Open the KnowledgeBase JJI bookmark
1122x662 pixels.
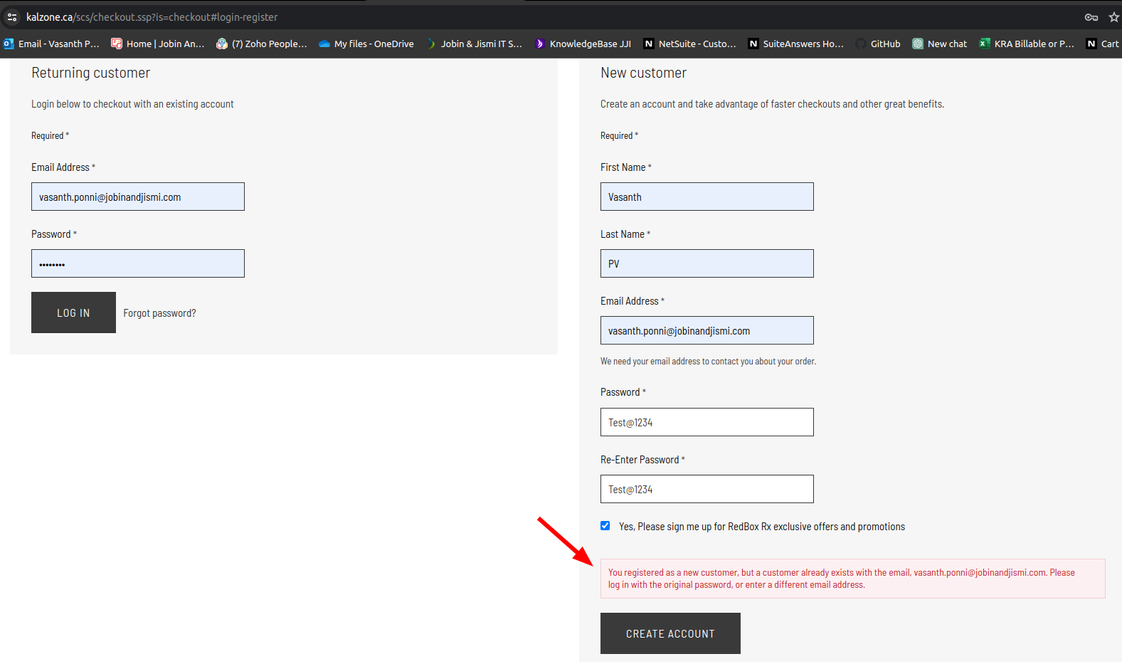click(x=583, y=44)
